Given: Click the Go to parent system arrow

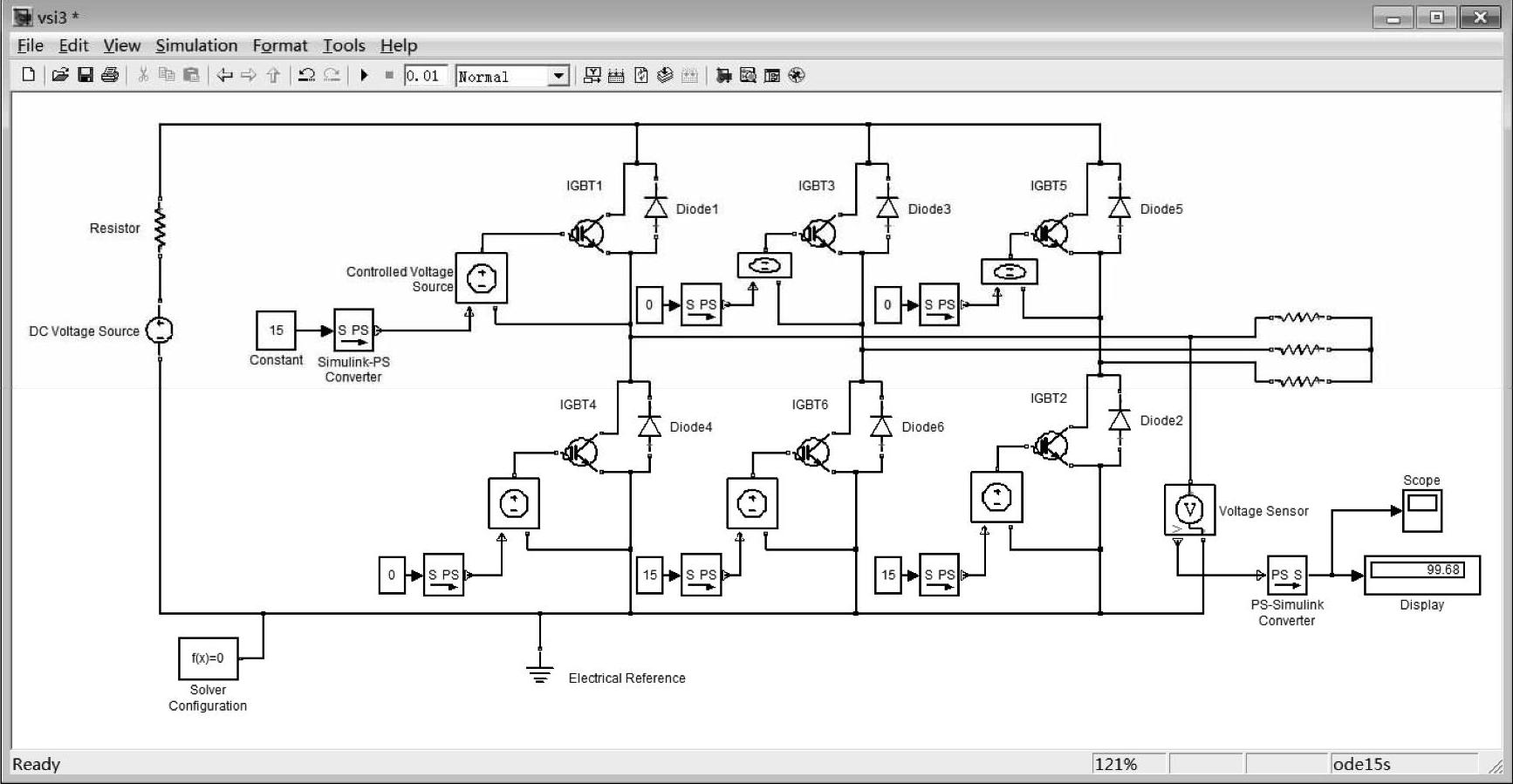Looking at the screenshot, I should coord(273,75).
